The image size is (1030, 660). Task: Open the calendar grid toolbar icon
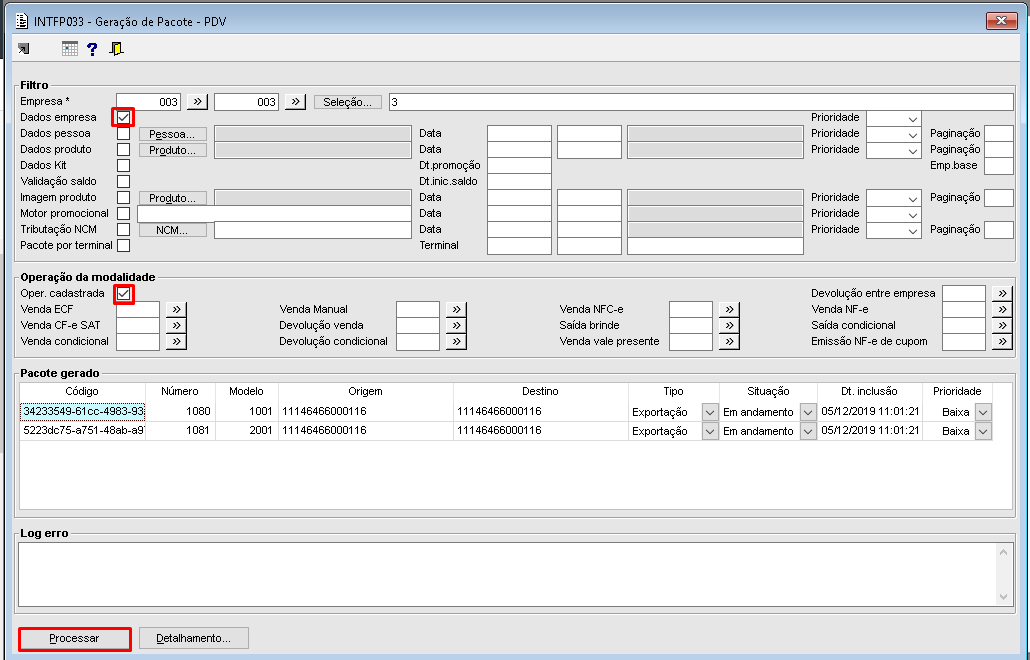70,49
